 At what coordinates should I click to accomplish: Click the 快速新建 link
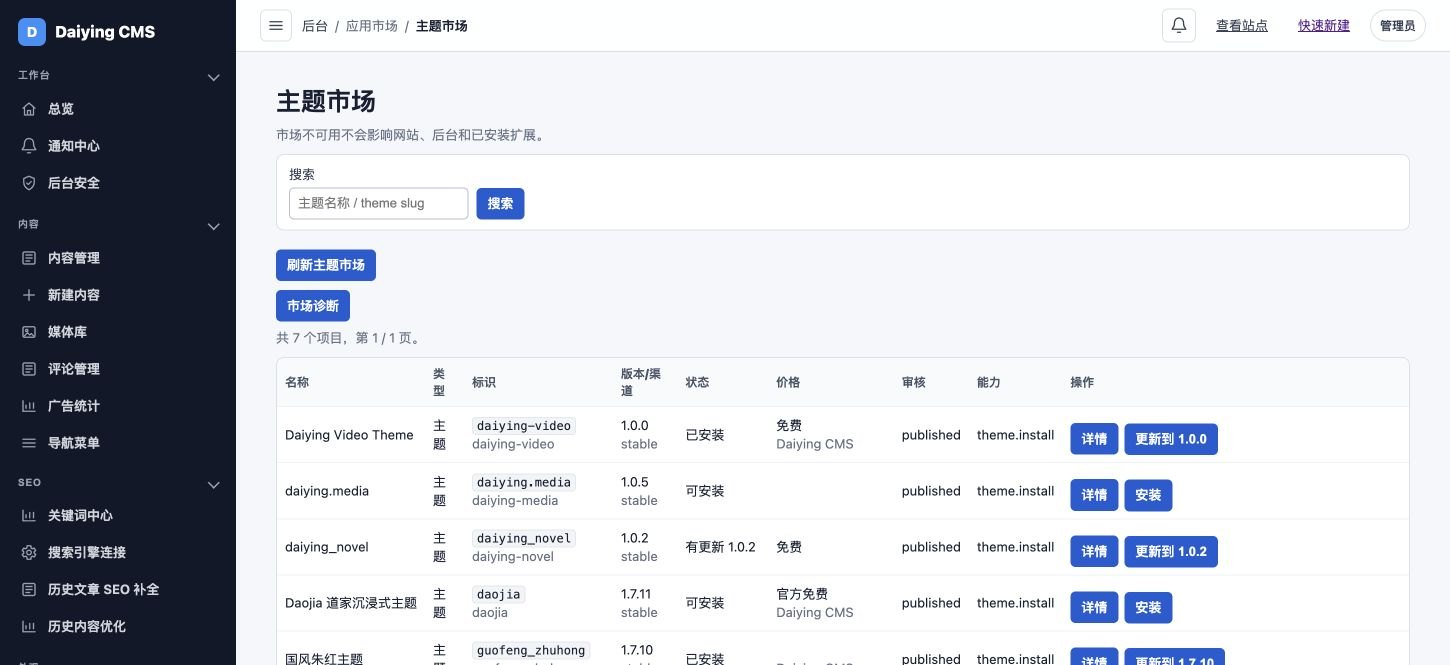click(1324, 26)
